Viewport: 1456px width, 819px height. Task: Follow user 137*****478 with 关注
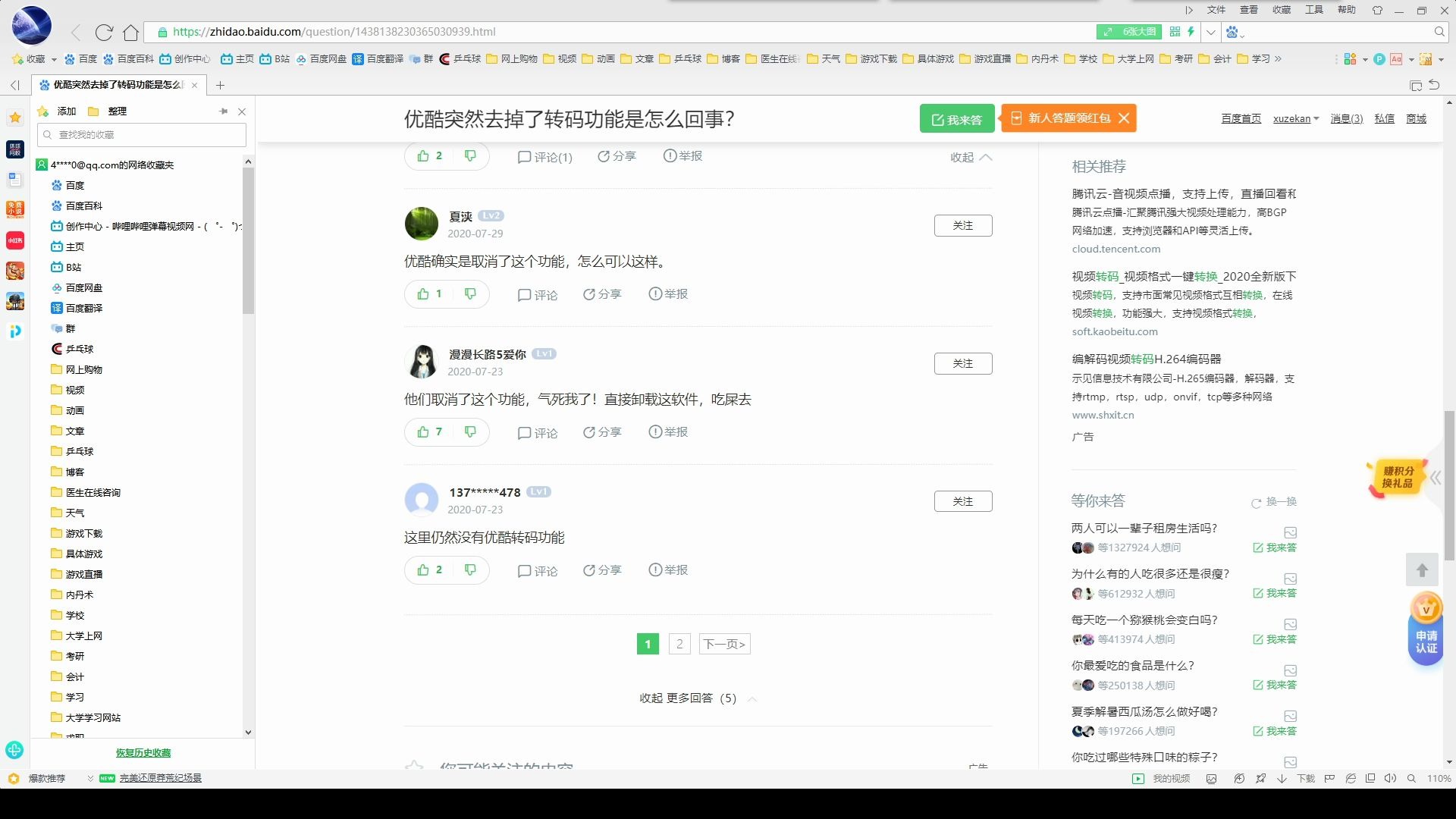[963, 501]
